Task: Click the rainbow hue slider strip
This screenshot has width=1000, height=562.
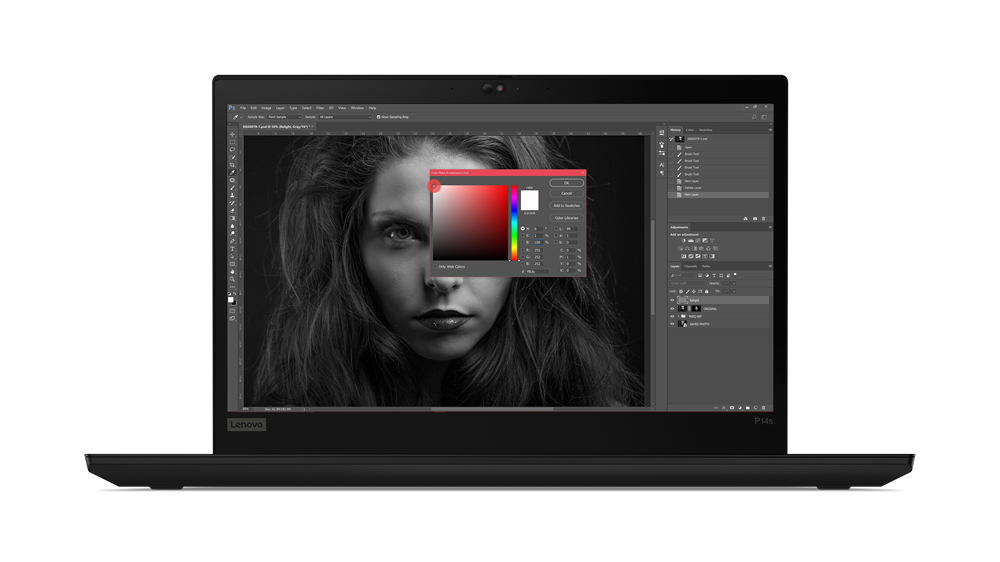Action: 515,223
